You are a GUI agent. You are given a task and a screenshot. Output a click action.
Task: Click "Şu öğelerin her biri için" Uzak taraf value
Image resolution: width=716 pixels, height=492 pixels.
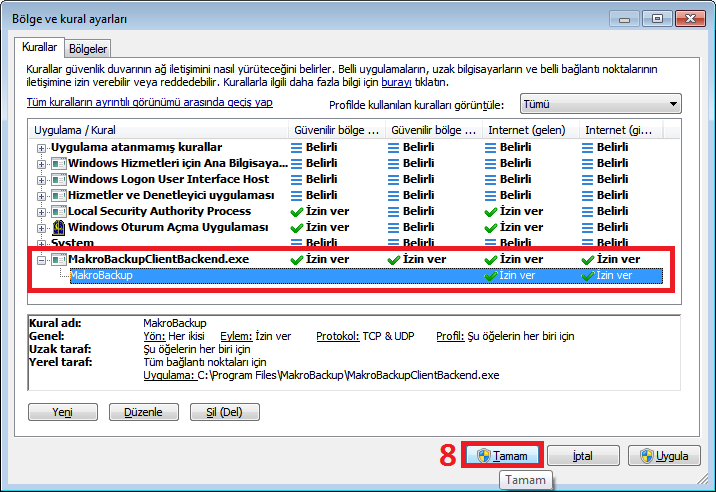pyautogui.click(x=197, y=349)
